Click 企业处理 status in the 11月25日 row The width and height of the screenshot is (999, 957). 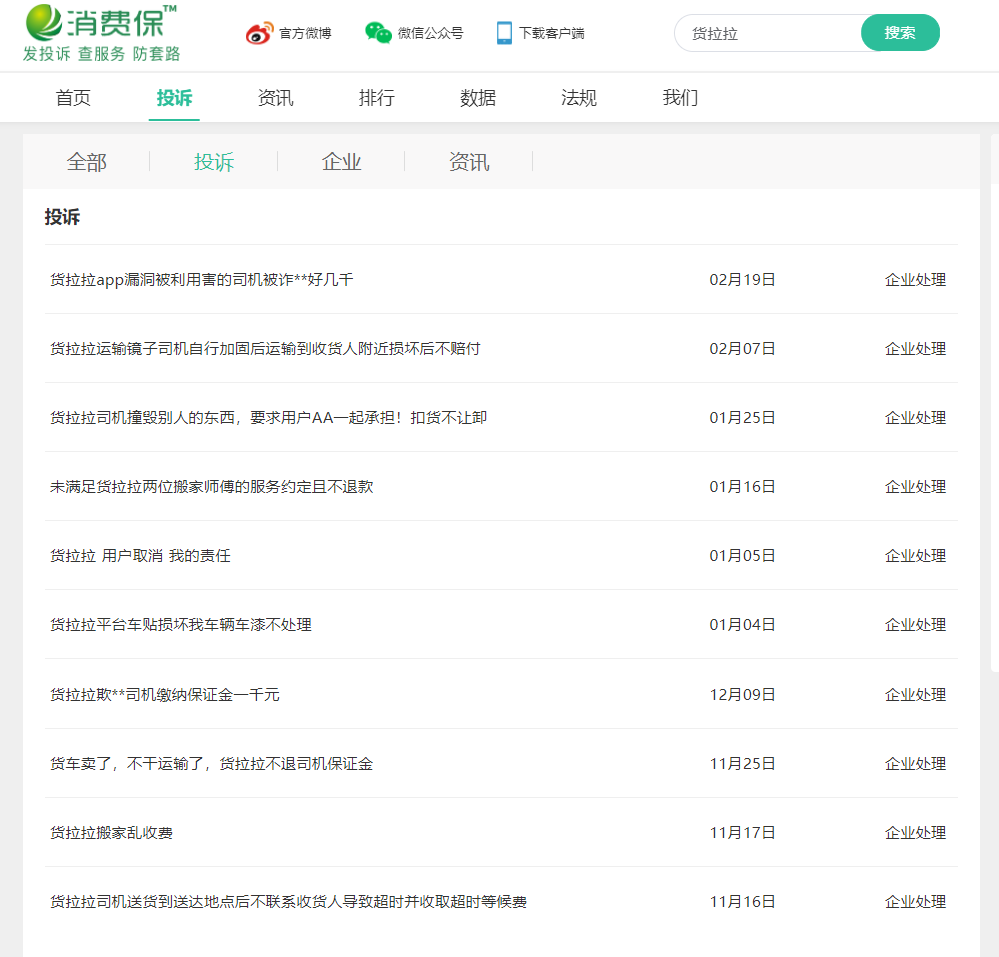coord(915,763)
